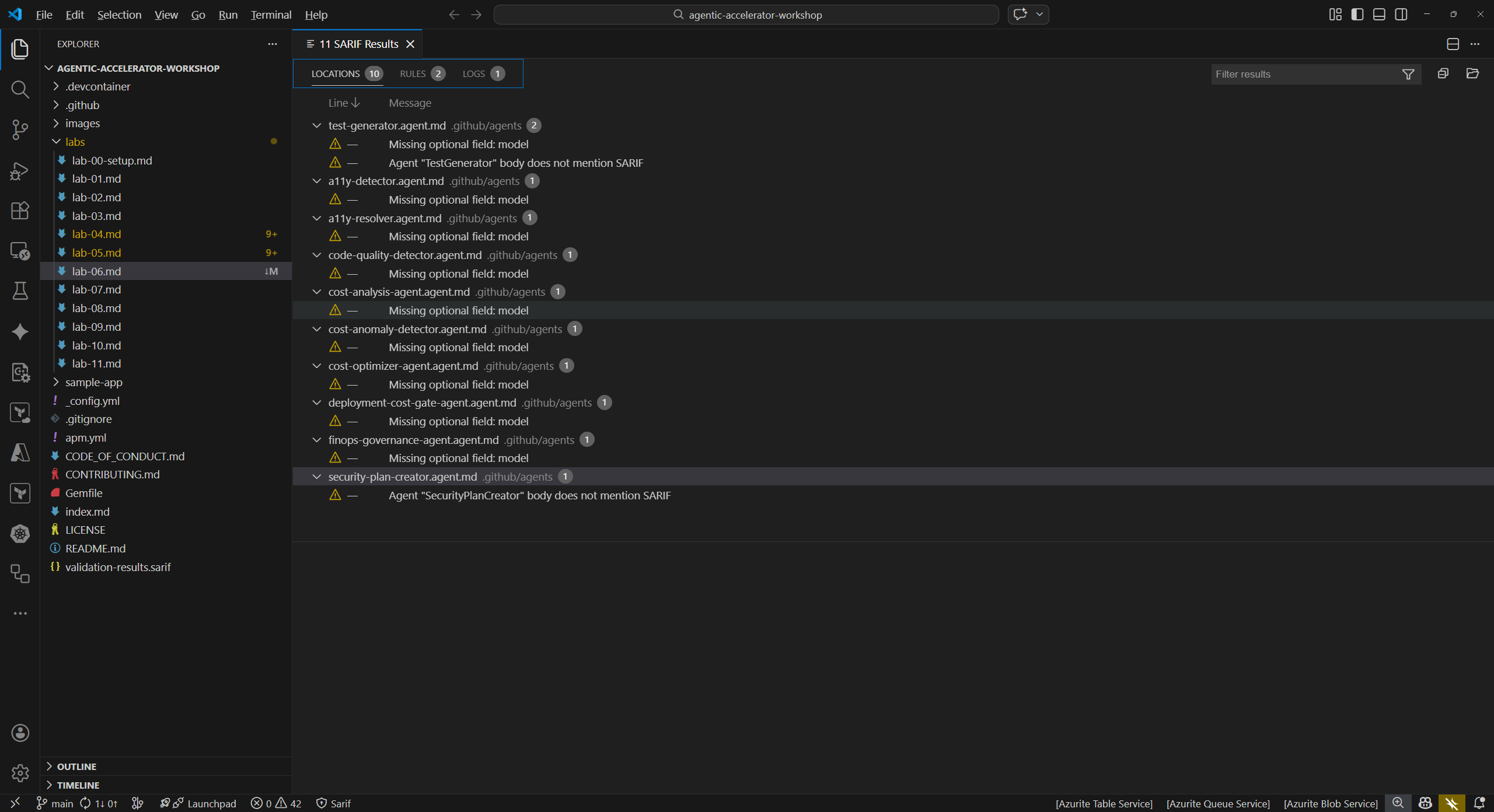The width and height of the screenshot is (1494, 812).
Task: Toggle the panel visibility in the title bar
Action: tap(1379, 14)
